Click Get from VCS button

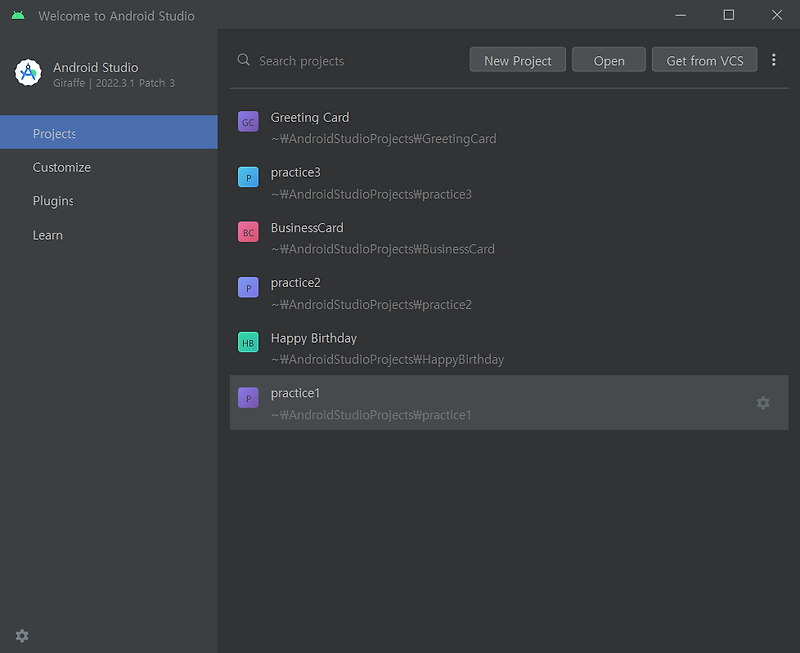click(x=704, y=60)
